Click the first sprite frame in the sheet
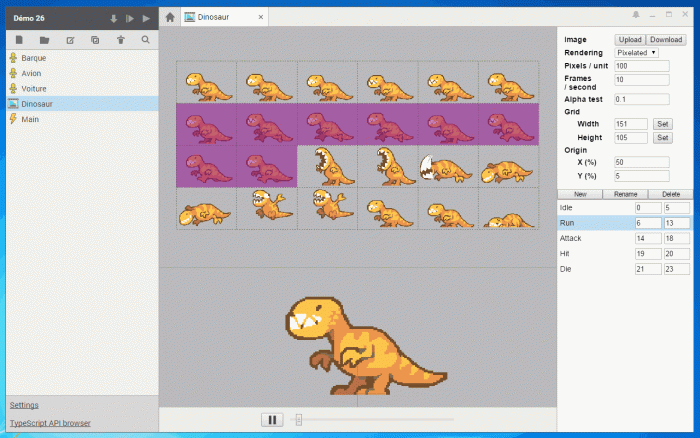The image size is (700, 438). point(207,82)
